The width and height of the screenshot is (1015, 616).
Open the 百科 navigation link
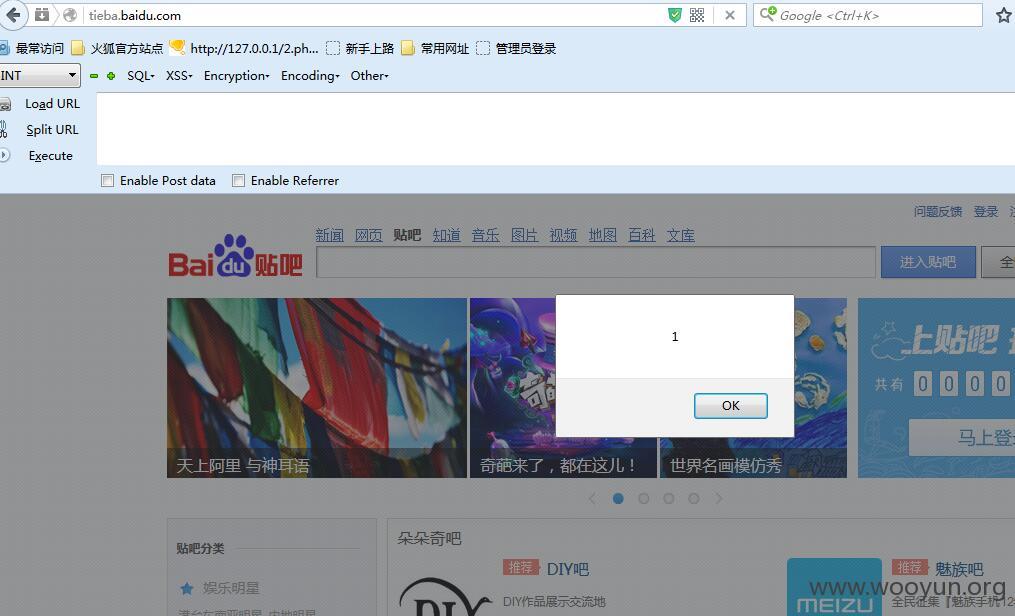(641, 235)
